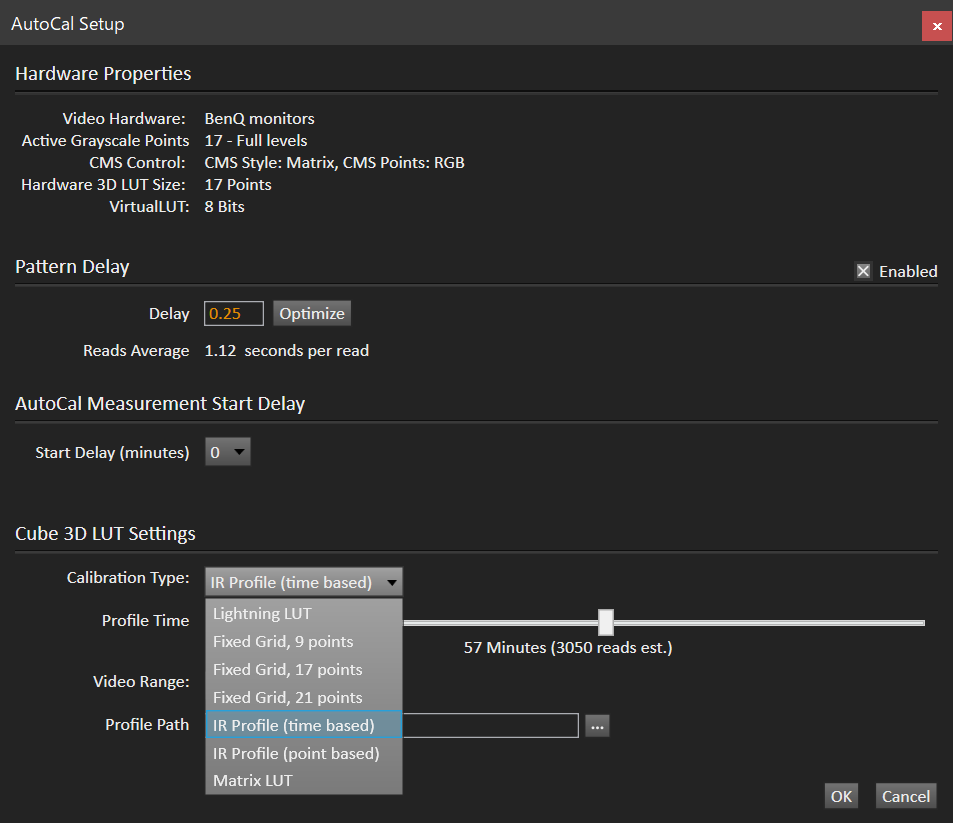This screenshot has height=823, width=953.
Task: Cancel the AutoCal Setup dialog
Action: point(906,796)
